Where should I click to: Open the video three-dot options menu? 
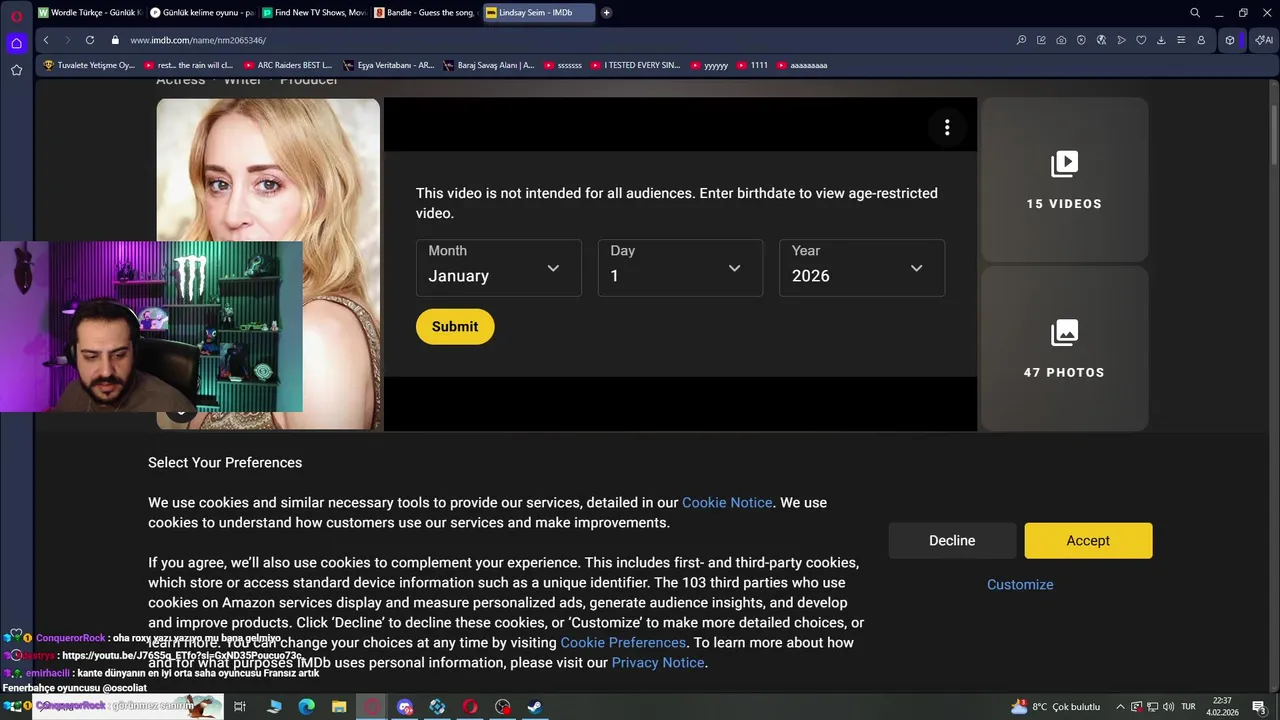coord(947,127)
